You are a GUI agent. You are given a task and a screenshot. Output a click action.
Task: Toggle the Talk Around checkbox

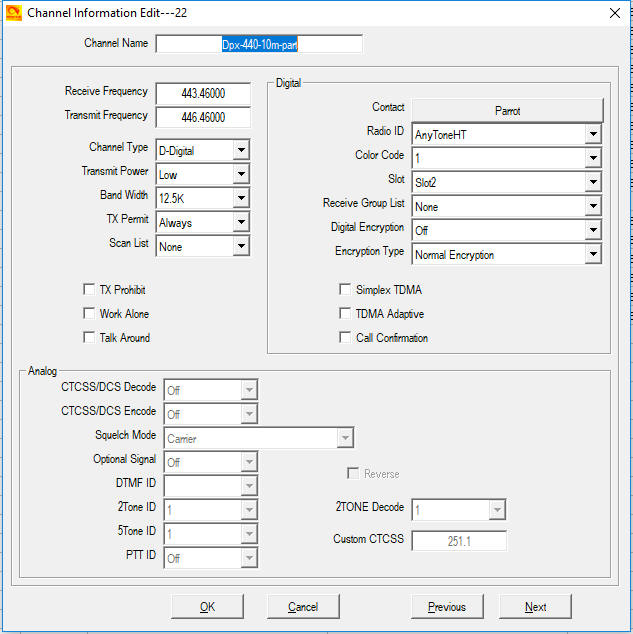tap(90, 338)
